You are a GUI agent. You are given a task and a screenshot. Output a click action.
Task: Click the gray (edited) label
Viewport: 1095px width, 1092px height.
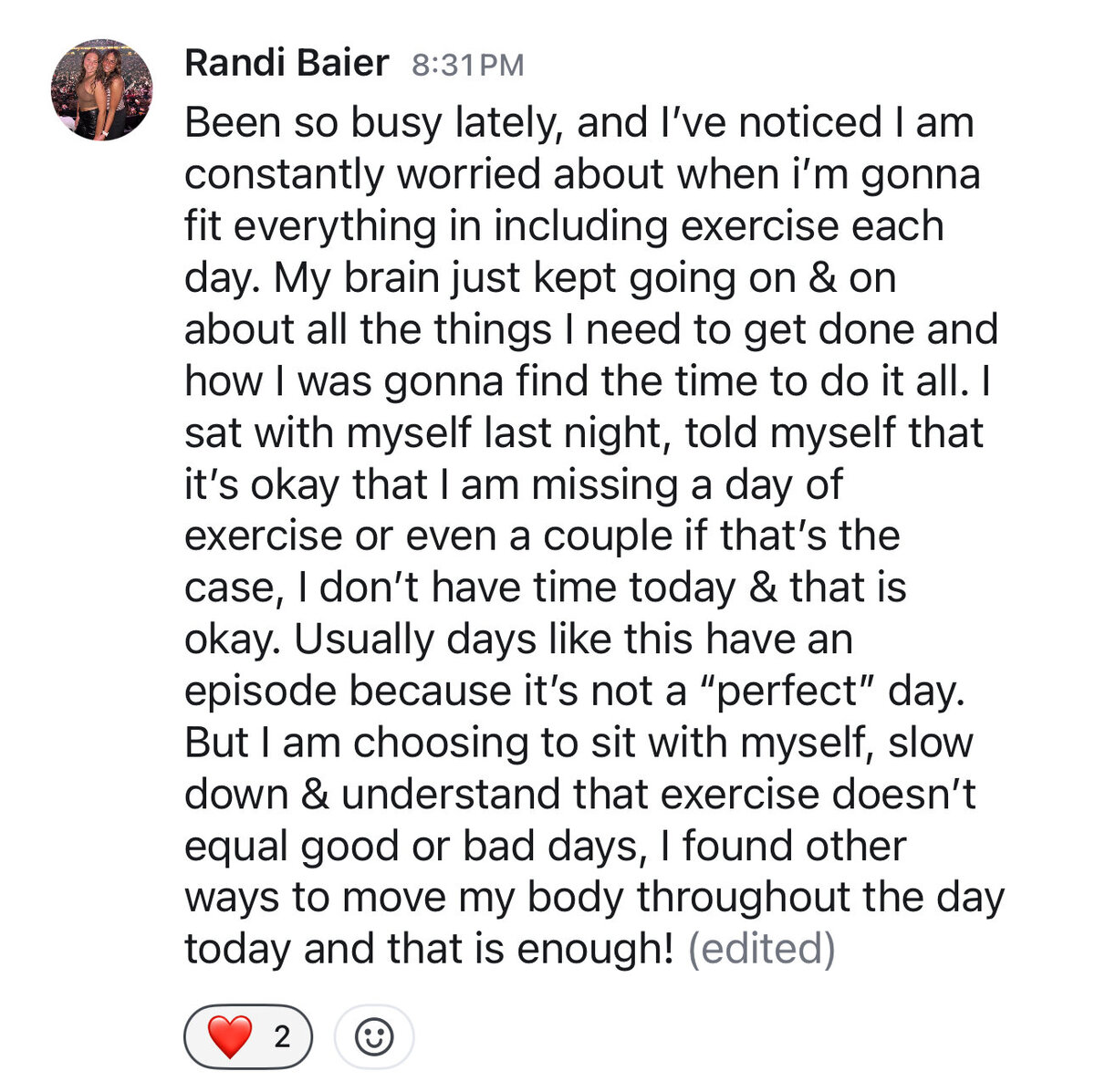click(761, 949)
